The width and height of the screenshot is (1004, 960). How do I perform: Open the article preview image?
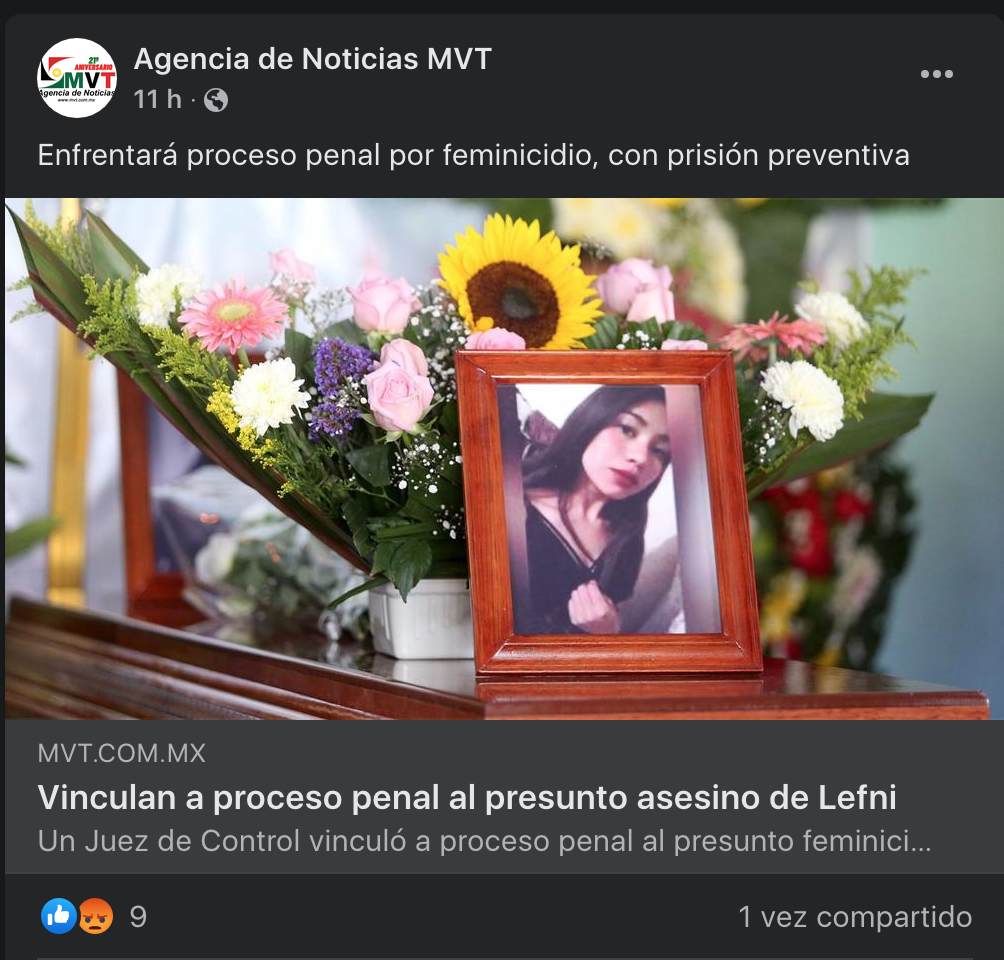point(504,459)
